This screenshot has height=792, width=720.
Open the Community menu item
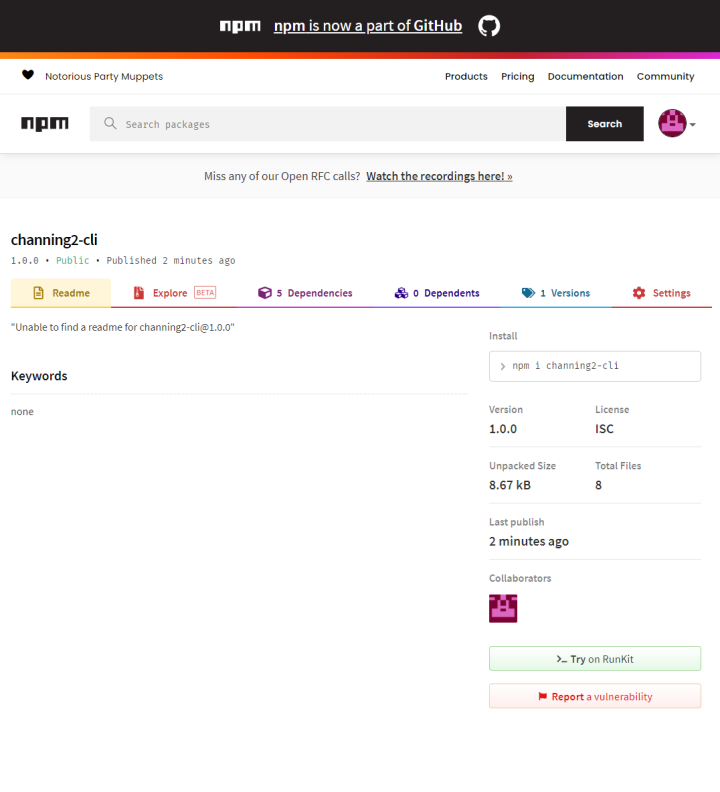(665, 76)
